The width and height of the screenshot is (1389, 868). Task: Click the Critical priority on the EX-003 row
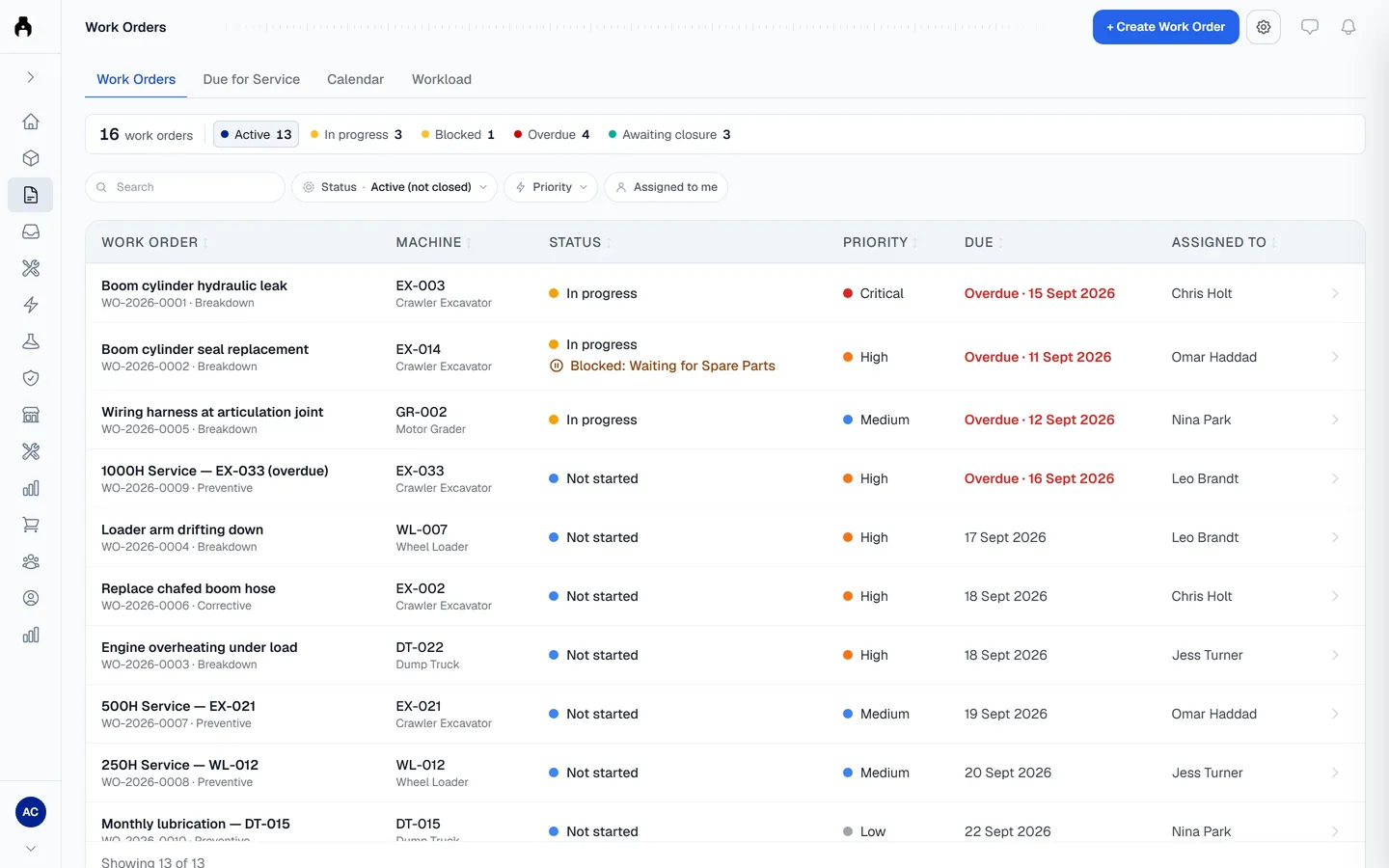click(x=874, y=293)
